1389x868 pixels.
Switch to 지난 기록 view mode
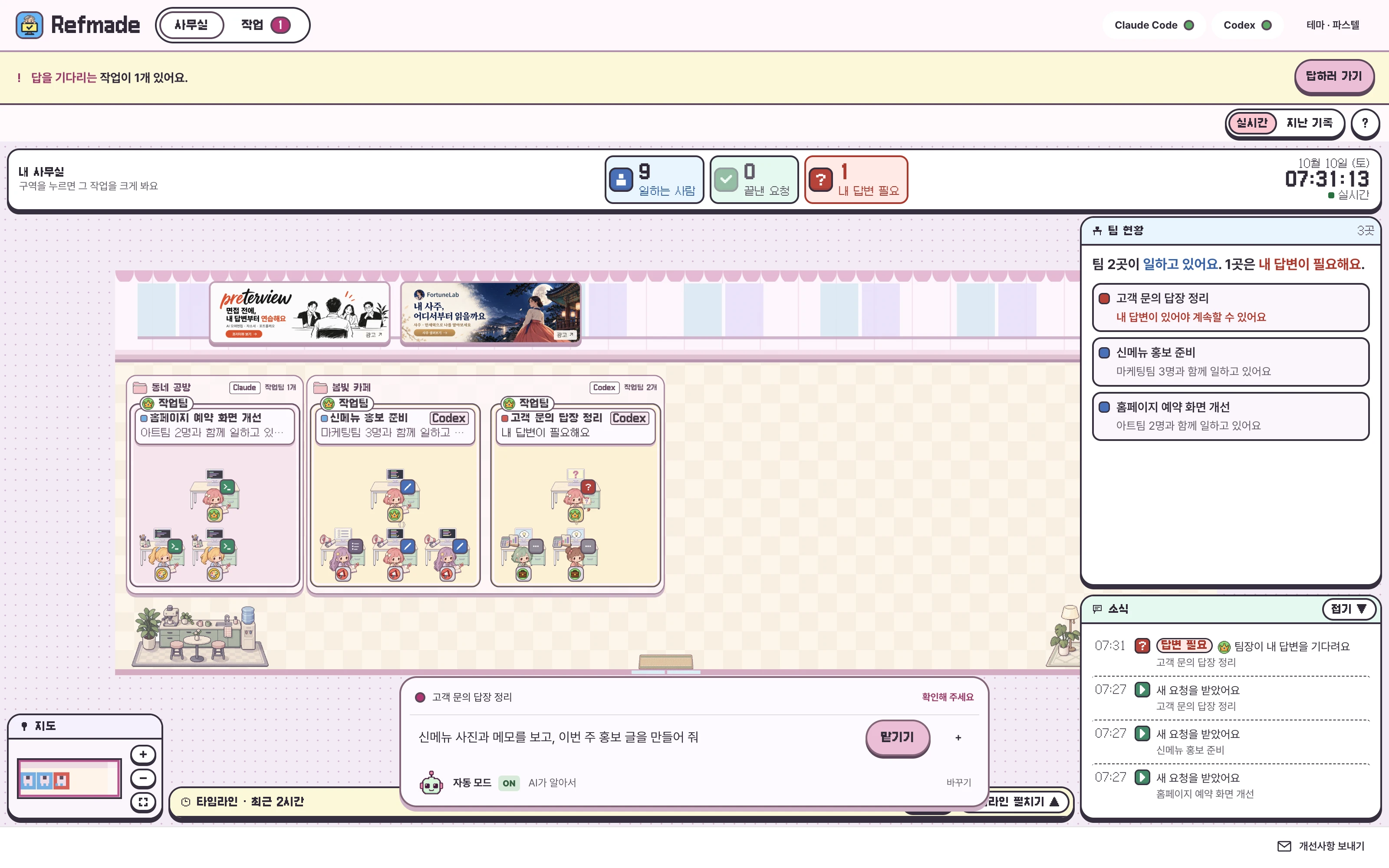(1309, 123)
